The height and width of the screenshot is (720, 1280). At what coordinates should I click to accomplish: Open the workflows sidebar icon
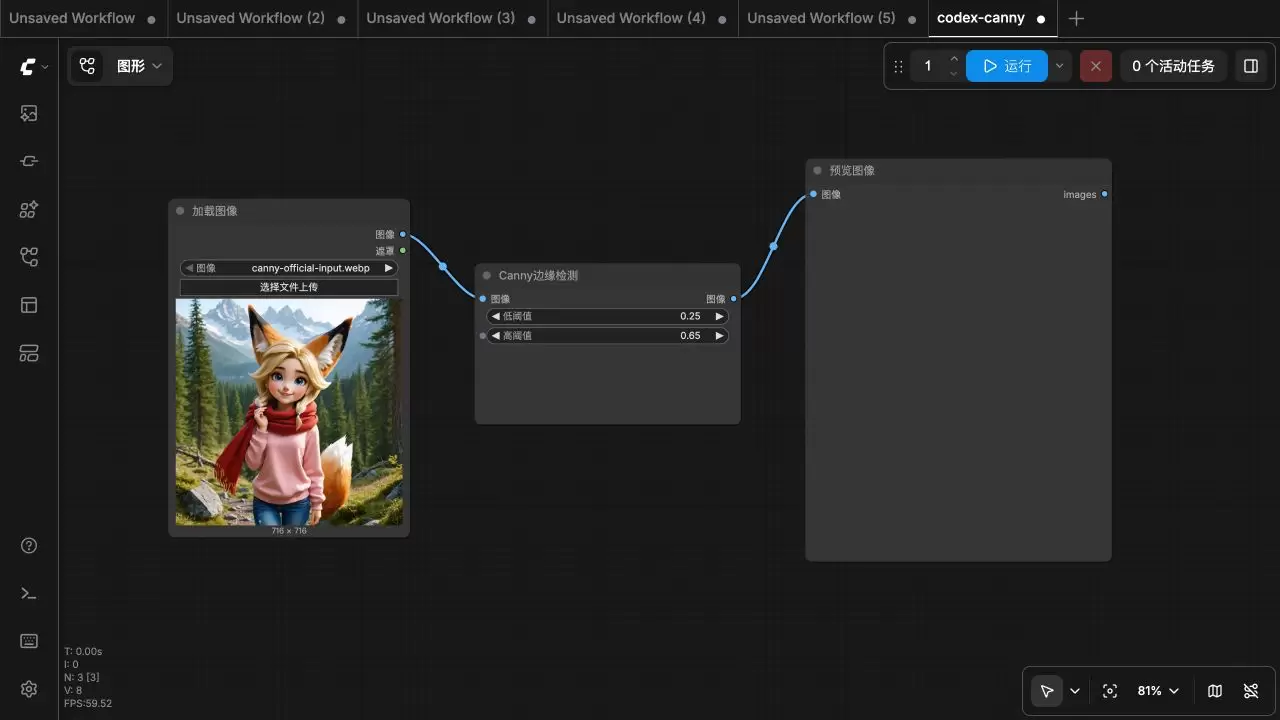29,257
